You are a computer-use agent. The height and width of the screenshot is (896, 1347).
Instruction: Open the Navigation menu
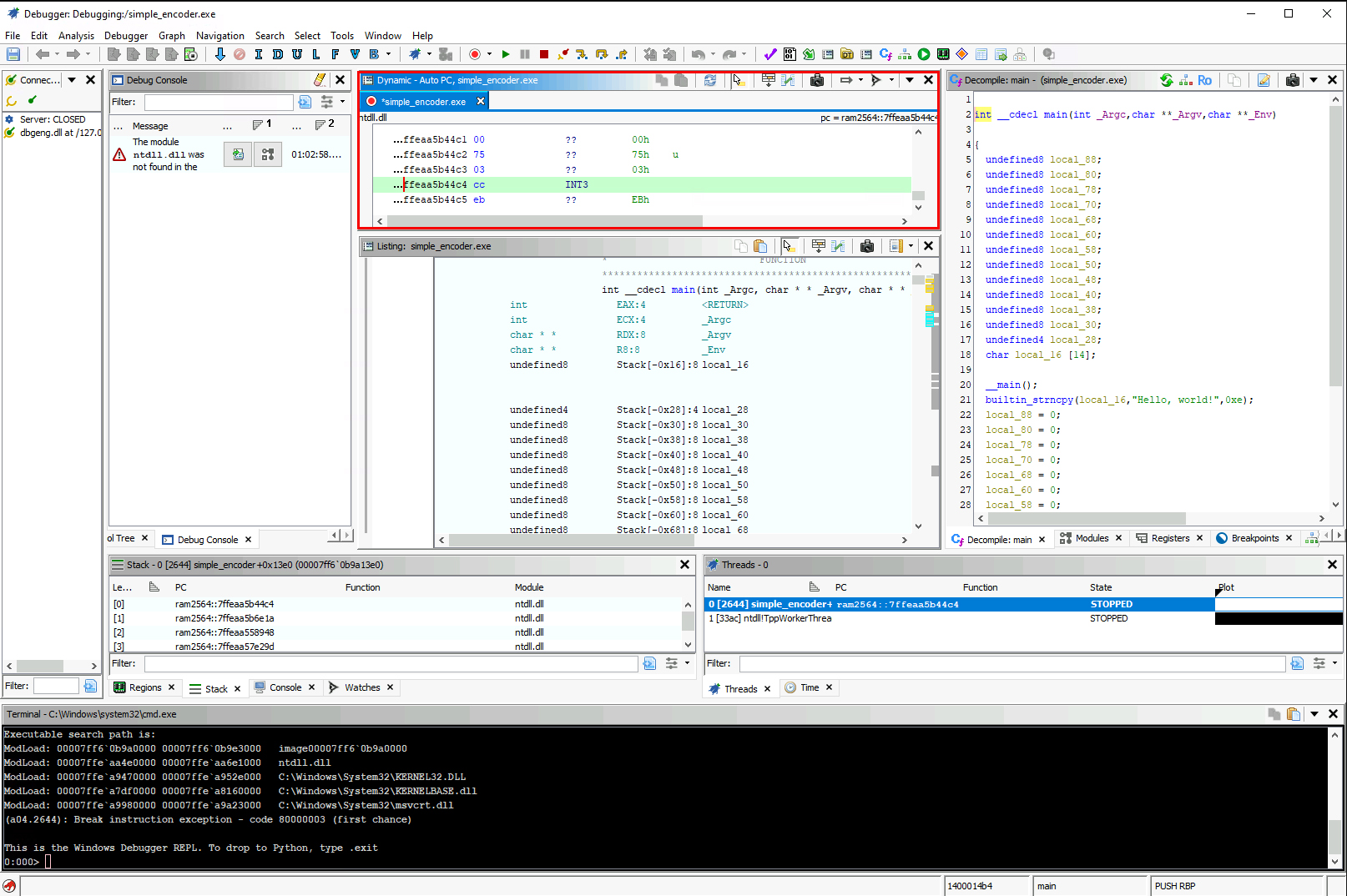220,36
